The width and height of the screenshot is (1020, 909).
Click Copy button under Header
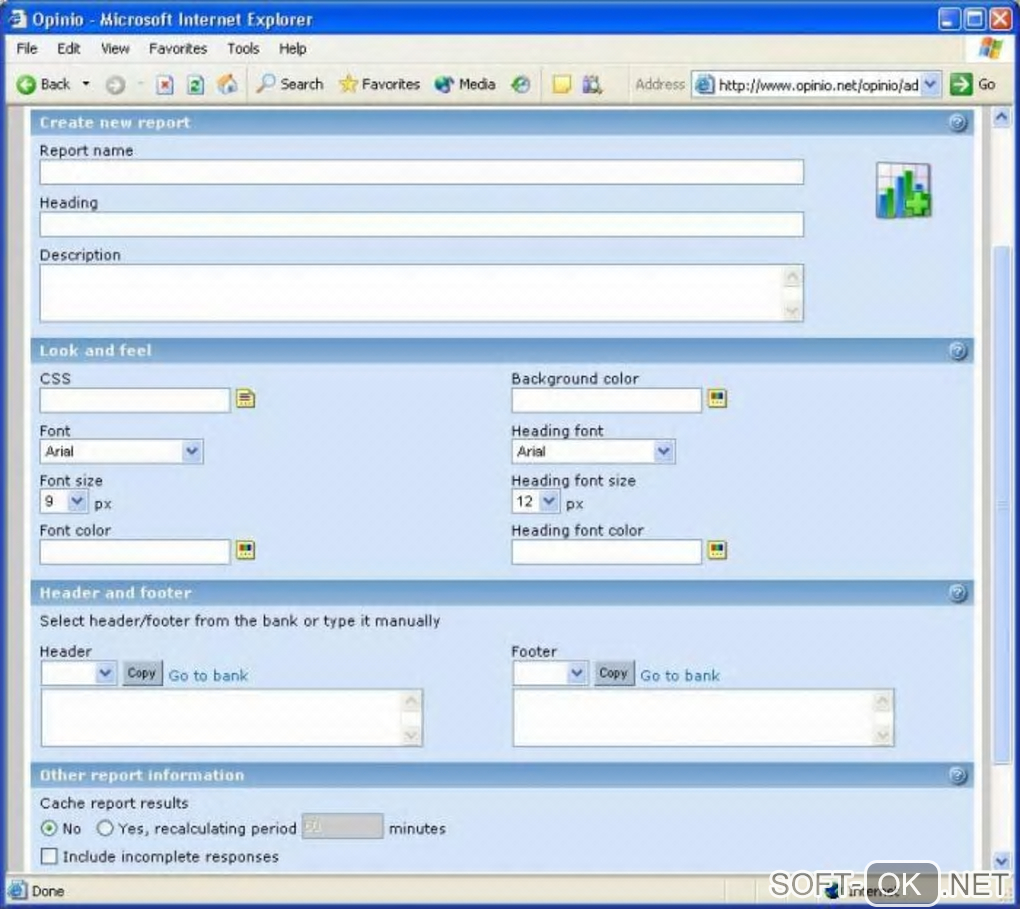click(x=142, y=673)
